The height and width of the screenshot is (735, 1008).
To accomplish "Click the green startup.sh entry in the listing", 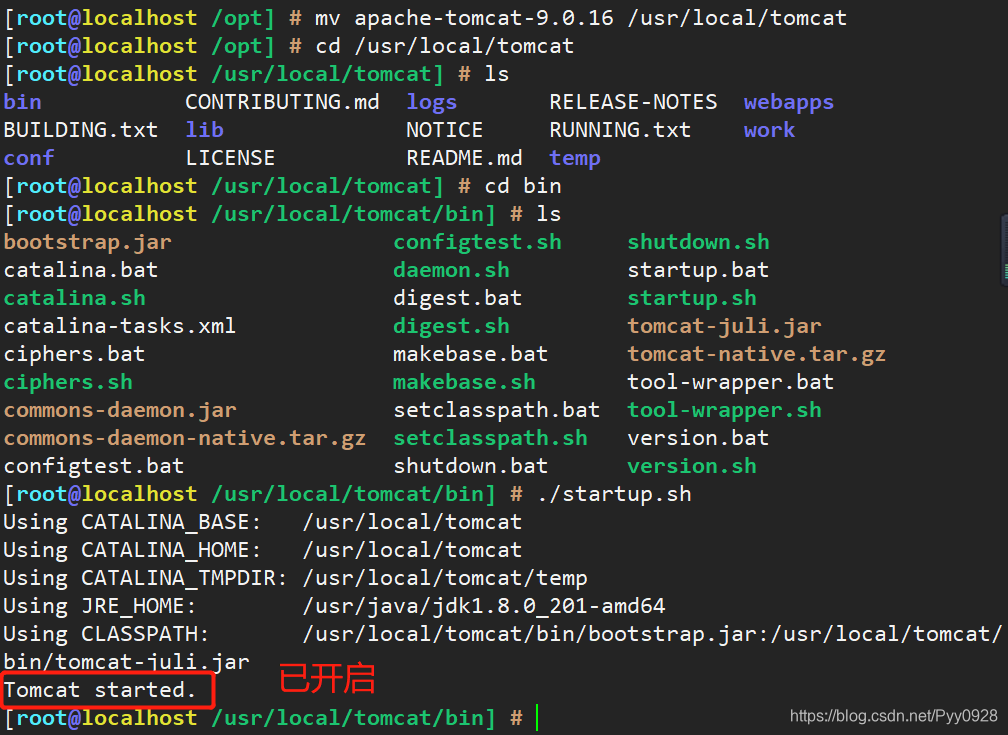I will tap(692, 299).
